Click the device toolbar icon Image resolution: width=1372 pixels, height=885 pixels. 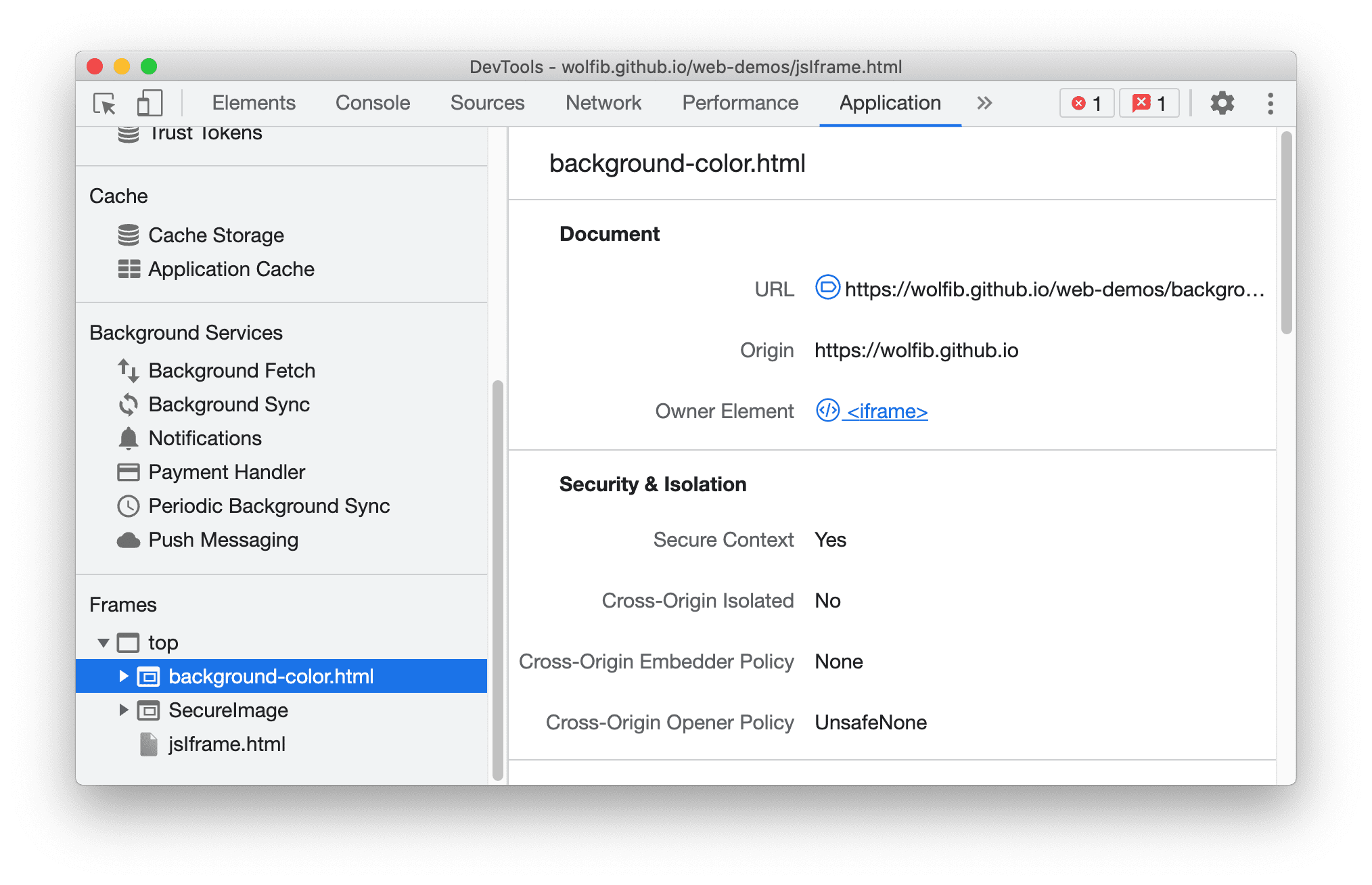(148, 102)
